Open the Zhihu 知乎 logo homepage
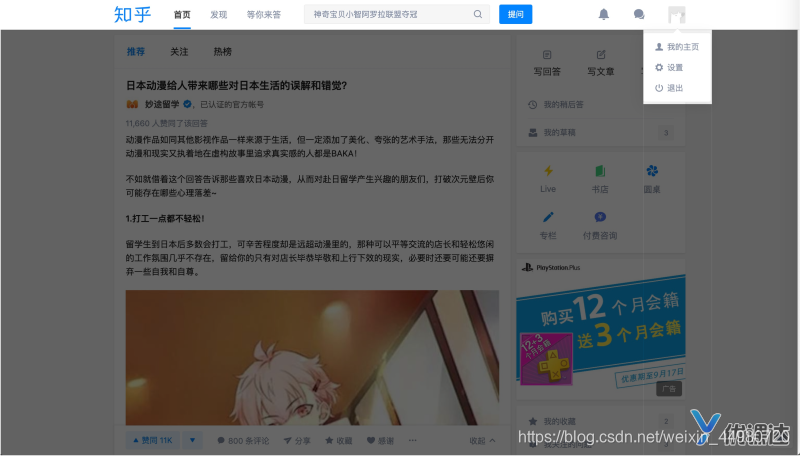This screenshot has width=800, height=456. [132, 14]
